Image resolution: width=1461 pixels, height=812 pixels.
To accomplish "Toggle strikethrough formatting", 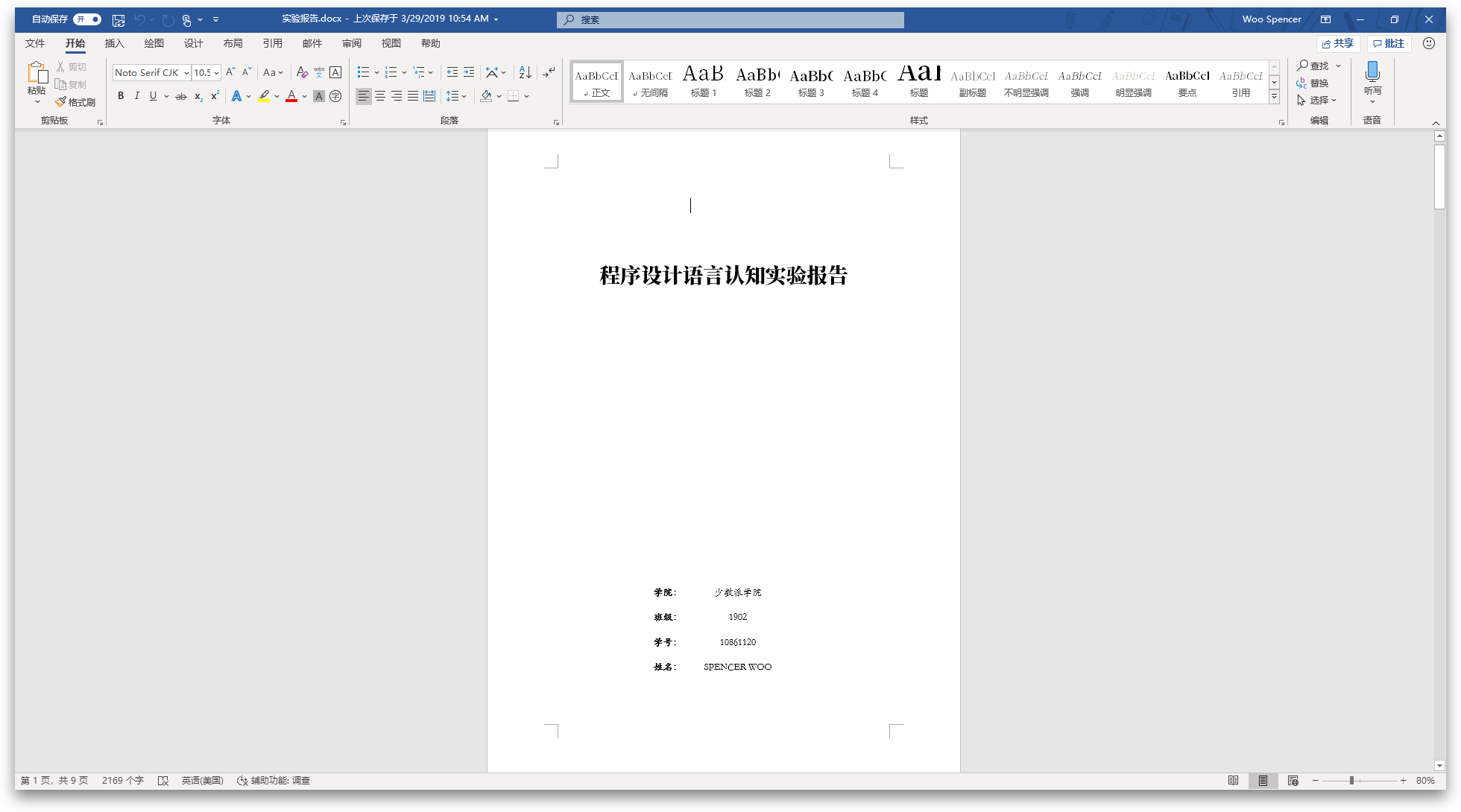I will 181,96.
